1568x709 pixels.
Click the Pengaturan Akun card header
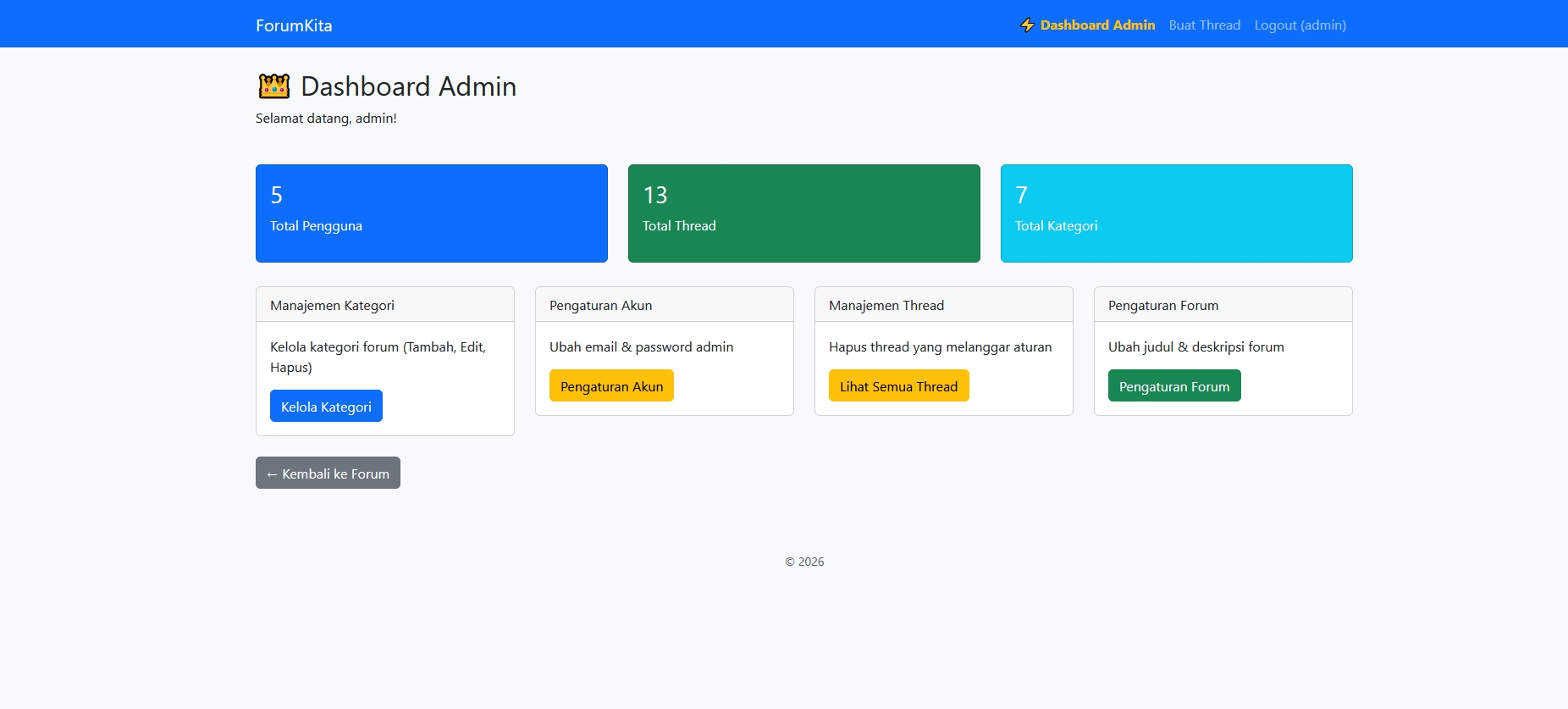(x=665, y=305)
